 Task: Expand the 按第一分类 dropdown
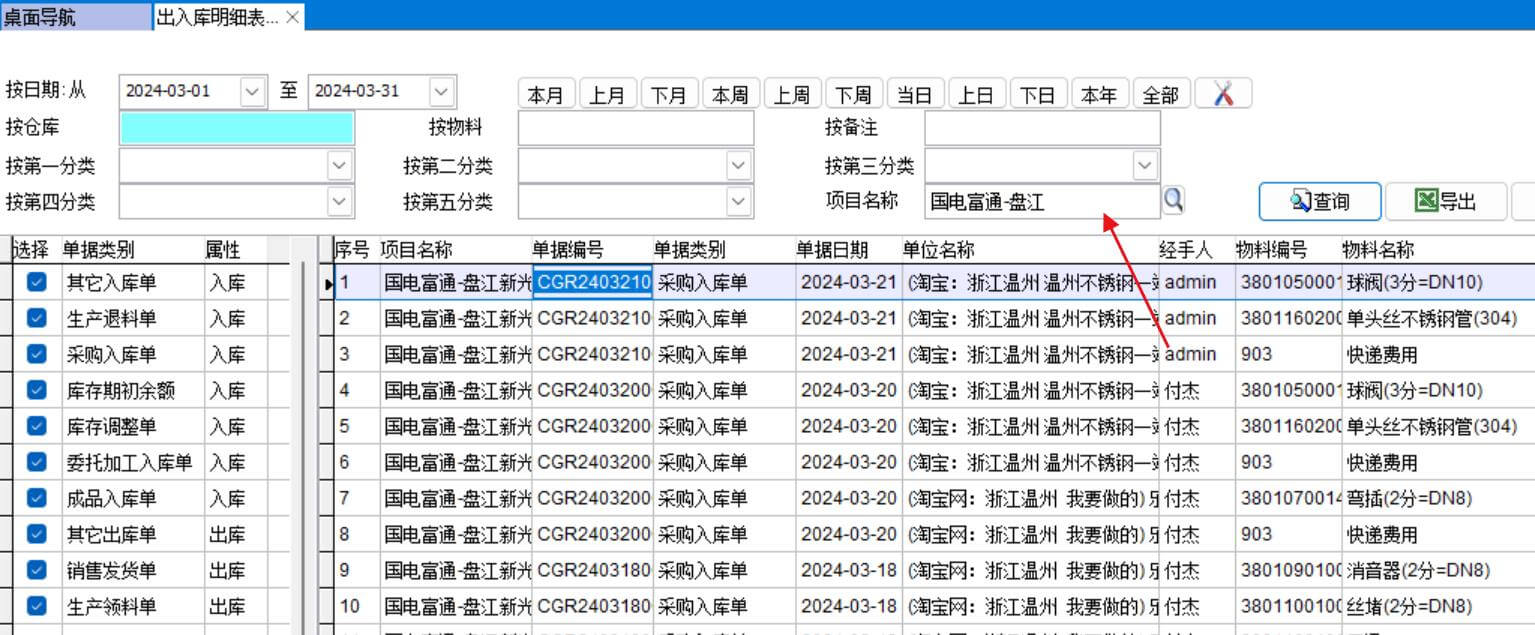coord(340,165)
